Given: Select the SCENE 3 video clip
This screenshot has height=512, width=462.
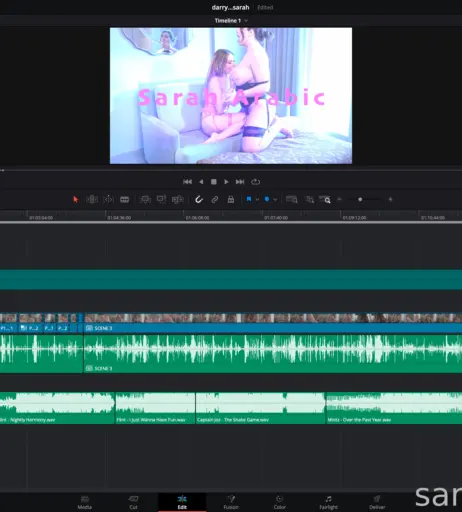Looking at the screenshot, I should coord(273,323).
